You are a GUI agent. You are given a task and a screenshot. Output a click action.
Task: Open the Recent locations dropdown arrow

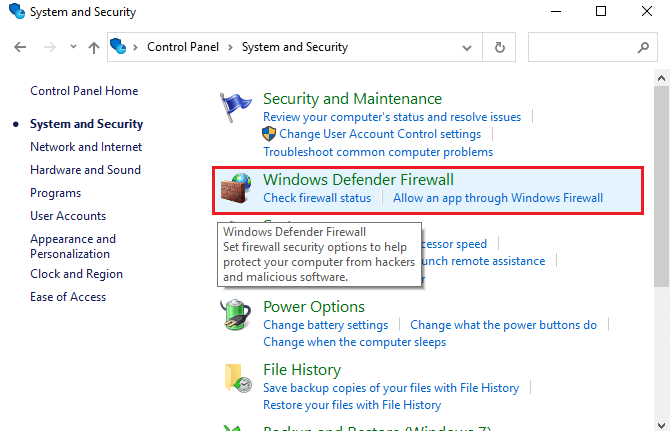click(x=73, y=47)
